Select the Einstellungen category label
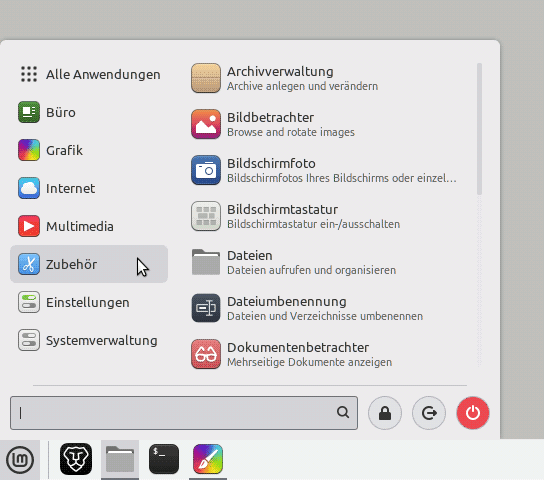Viewport: 544px width, 480px height. pyautogui.click(x=88, y=302)
